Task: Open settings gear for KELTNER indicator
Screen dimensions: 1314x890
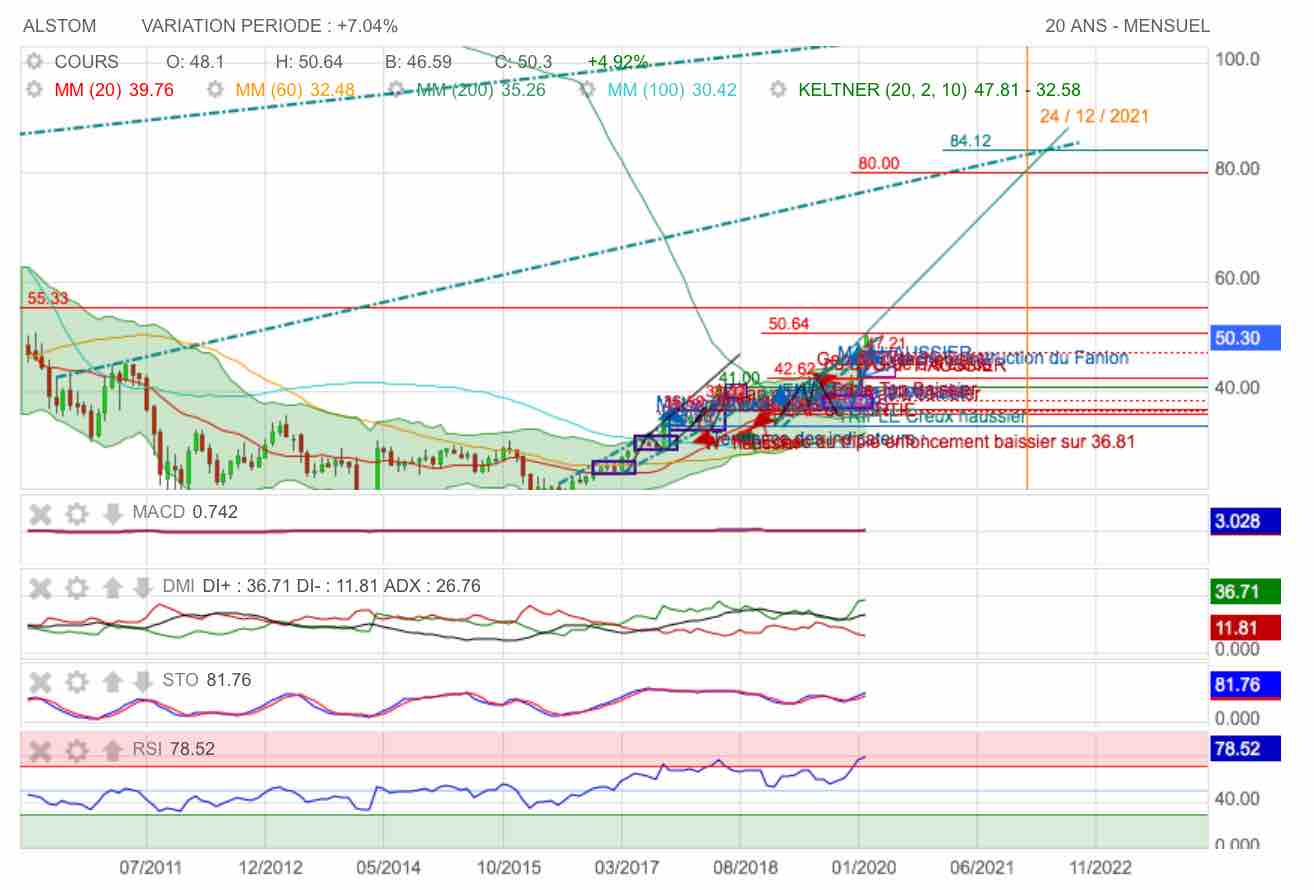Action: coord(779,90)
